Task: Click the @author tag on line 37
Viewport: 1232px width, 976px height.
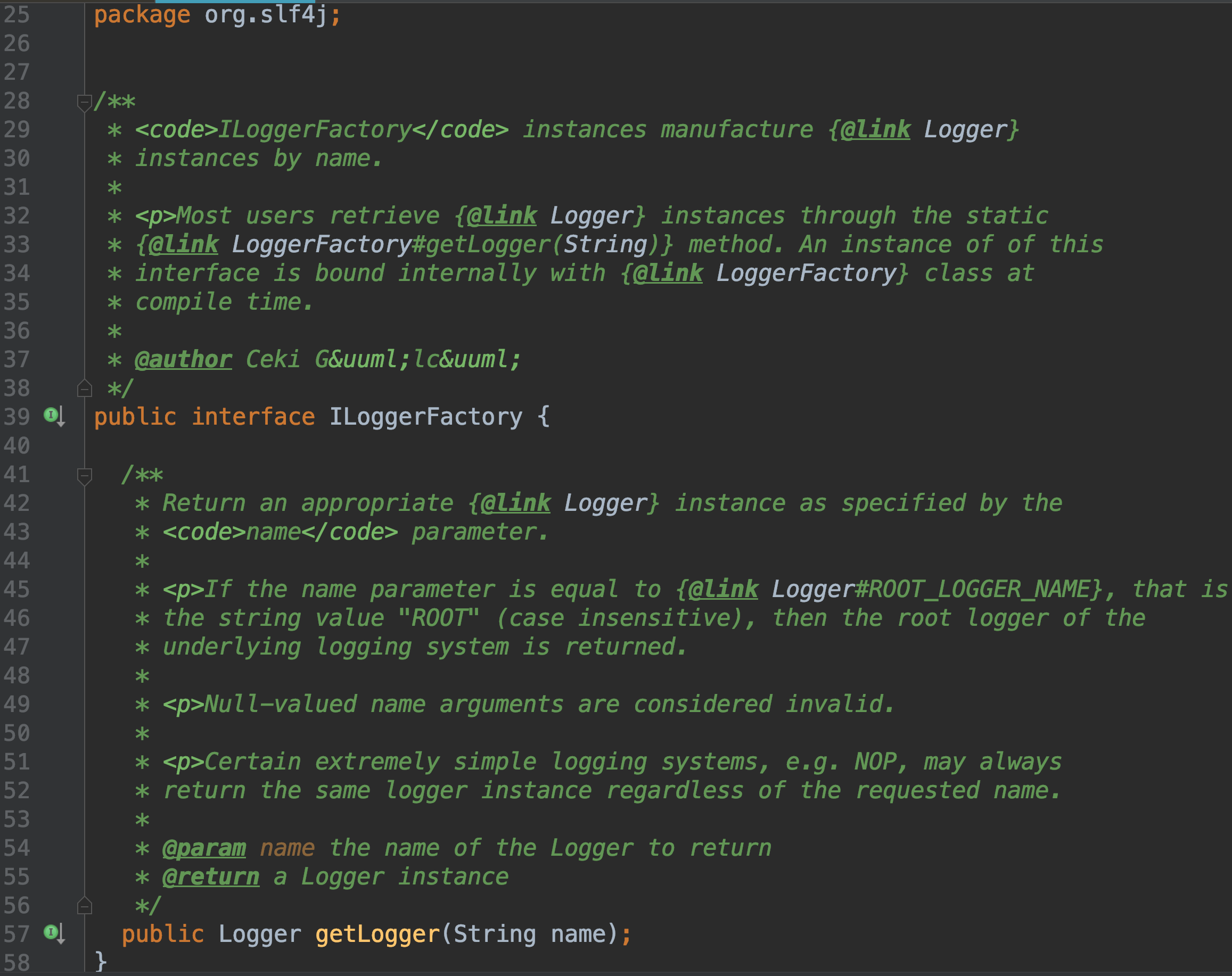Action: [x=184, y=360]
